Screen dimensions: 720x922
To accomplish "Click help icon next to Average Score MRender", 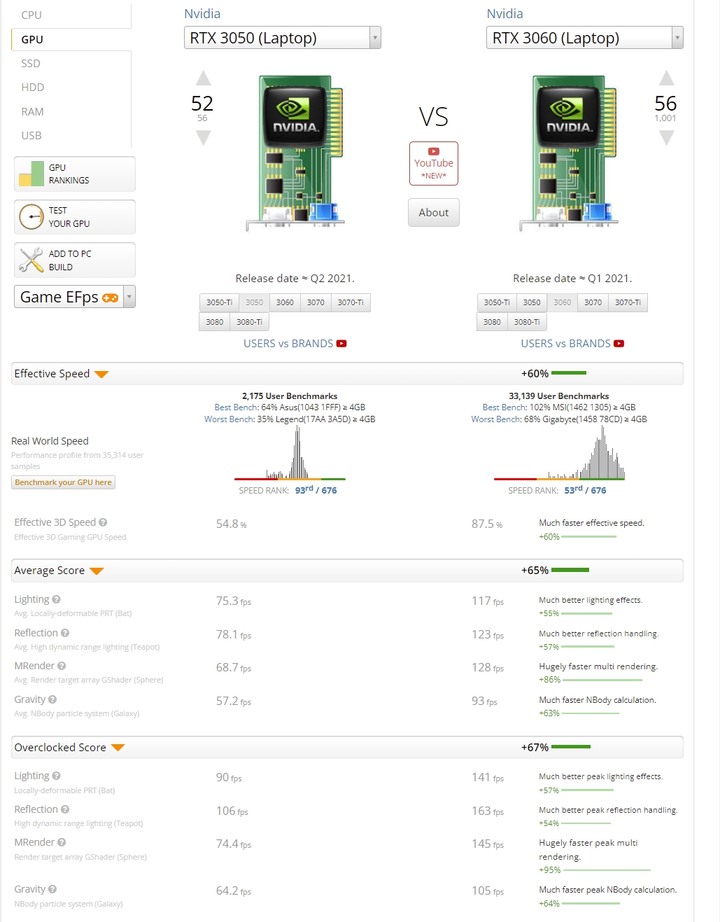I will coord(61,666).
